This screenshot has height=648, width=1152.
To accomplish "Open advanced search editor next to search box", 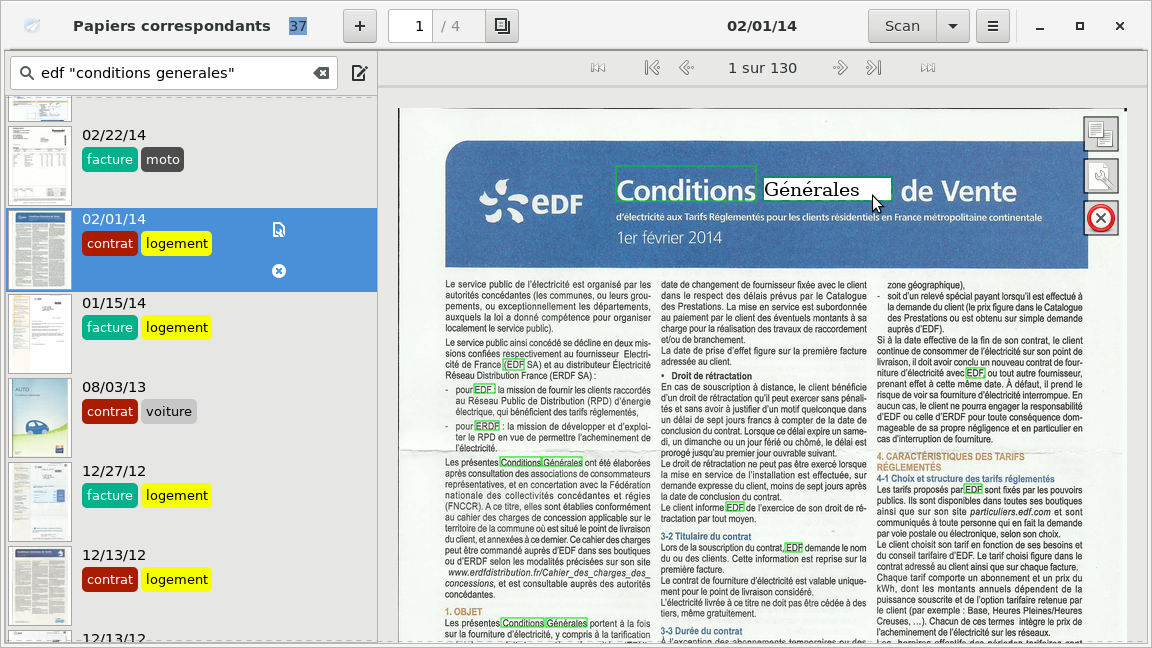I will pyautogui.click(x=359, y=73).
